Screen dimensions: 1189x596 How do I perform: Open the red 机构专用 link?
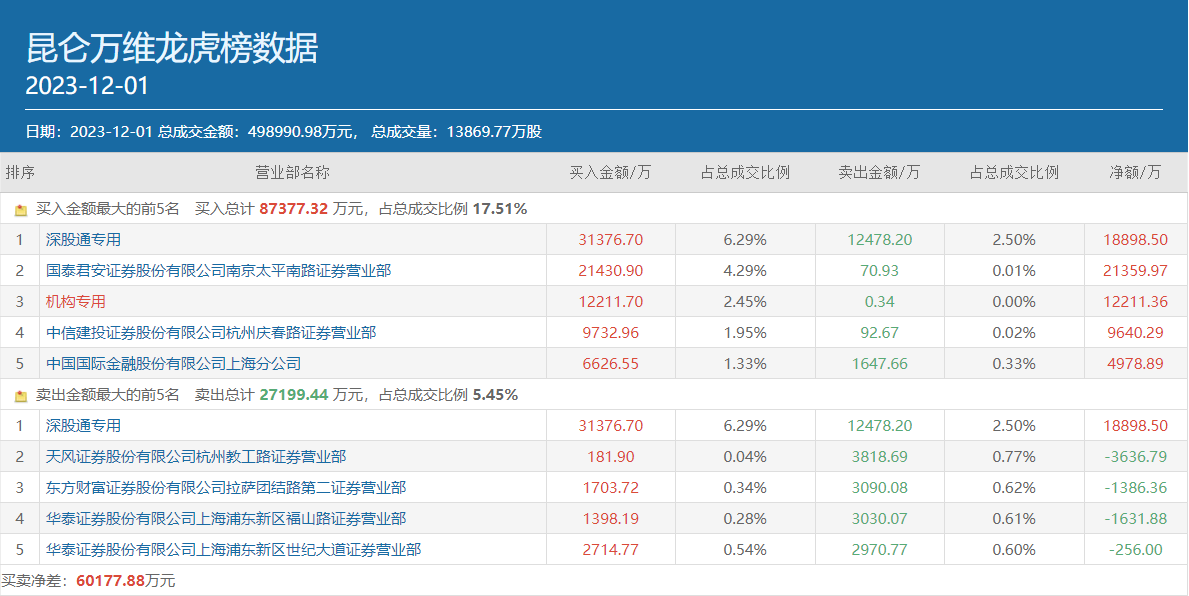point(76,302)
